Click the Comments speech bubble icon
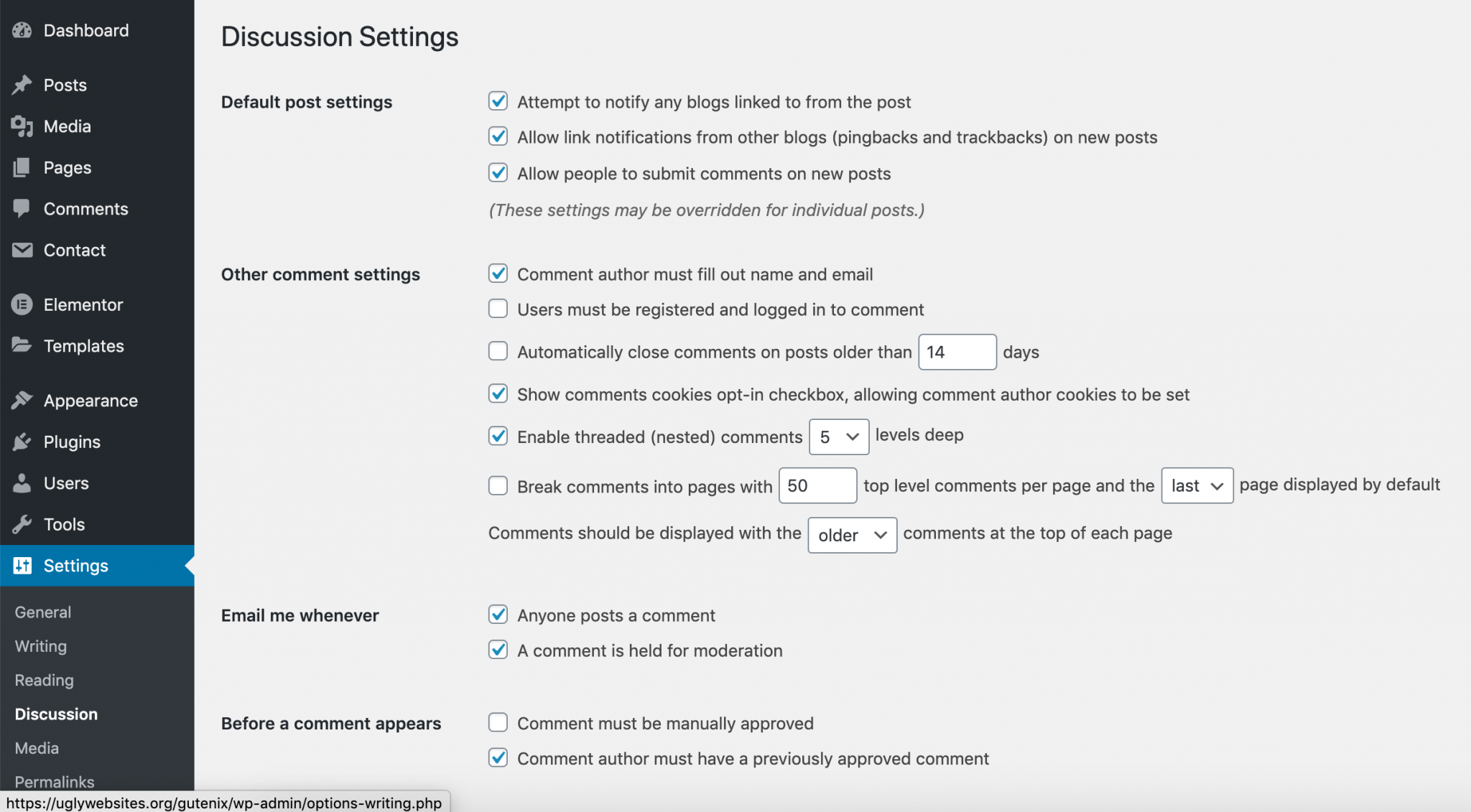 (22, 208)
